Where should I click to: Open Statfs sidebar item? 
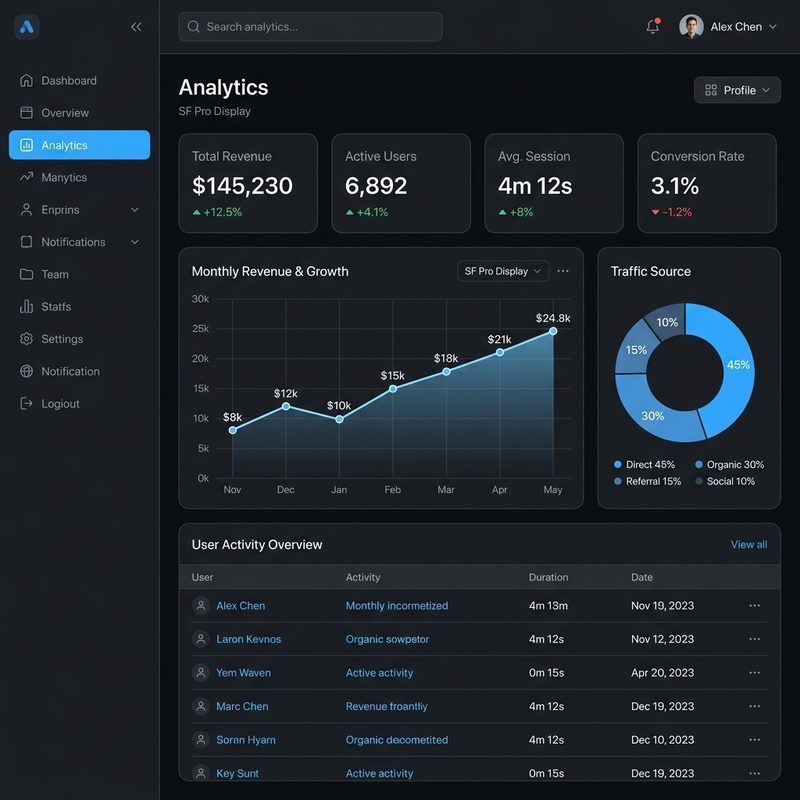coord(80,307)
